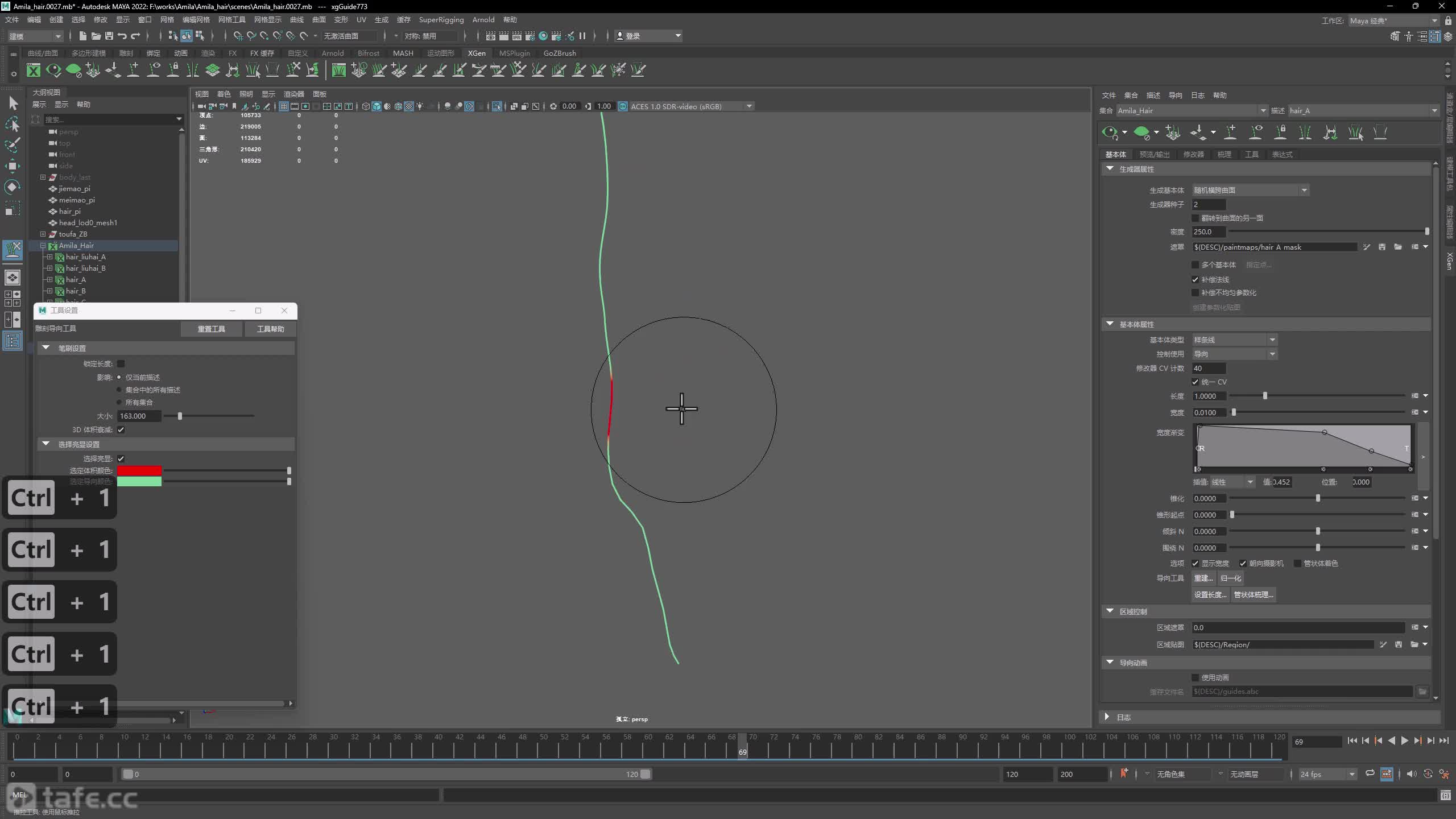Viewport: 1456px width, 819px height.
Task: Click the red selected volume color swatch
Action: point(139,470)
